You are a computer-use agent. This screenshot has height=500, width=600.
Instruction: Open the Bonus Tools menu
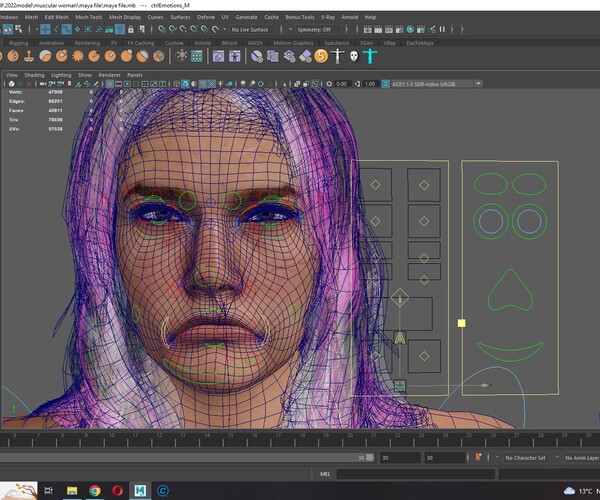tap(300, 17)
